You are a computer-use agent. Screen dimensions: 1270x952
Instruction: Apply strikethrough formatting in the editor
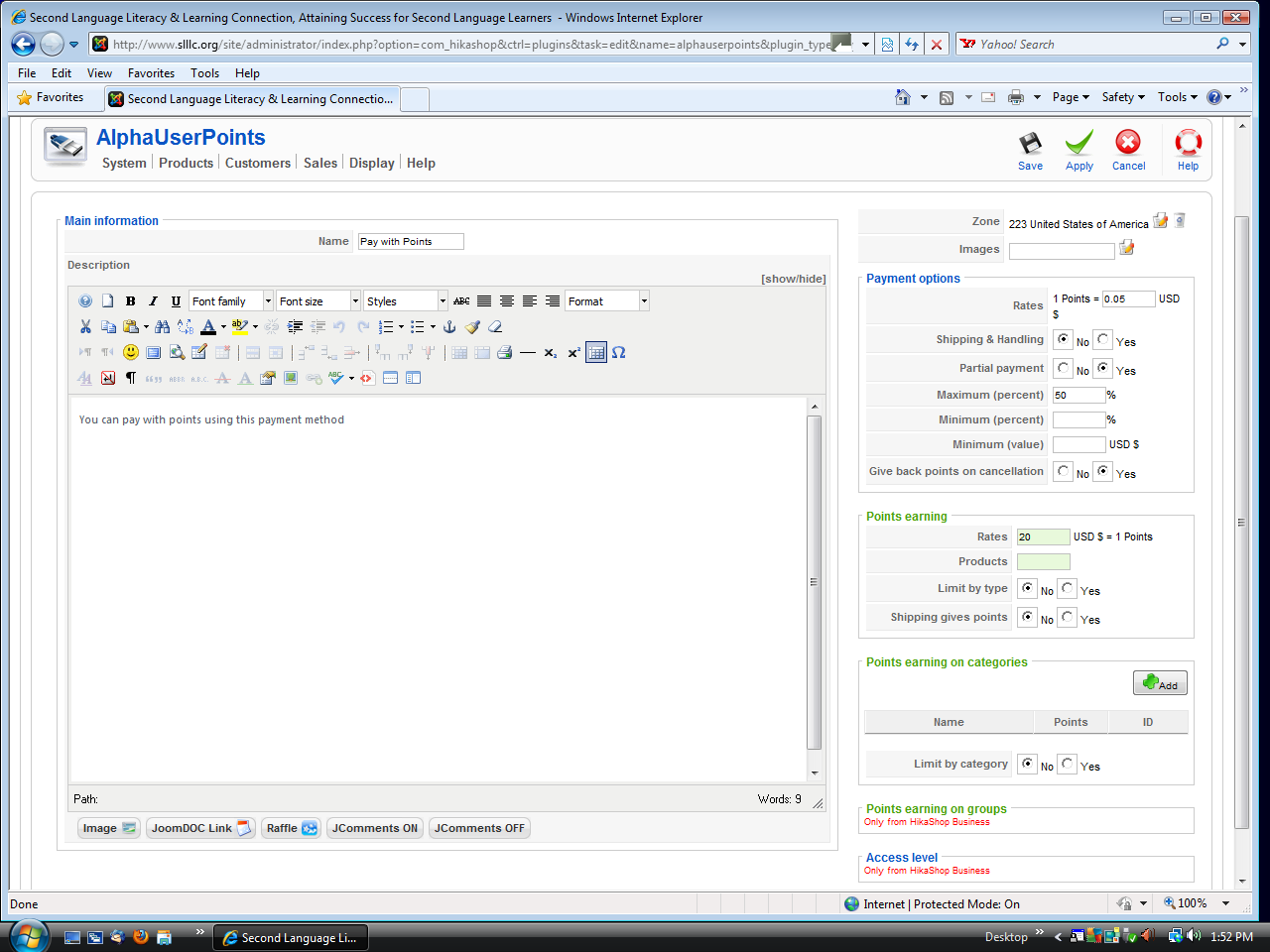pyautogui.click(x=461, y=301)
